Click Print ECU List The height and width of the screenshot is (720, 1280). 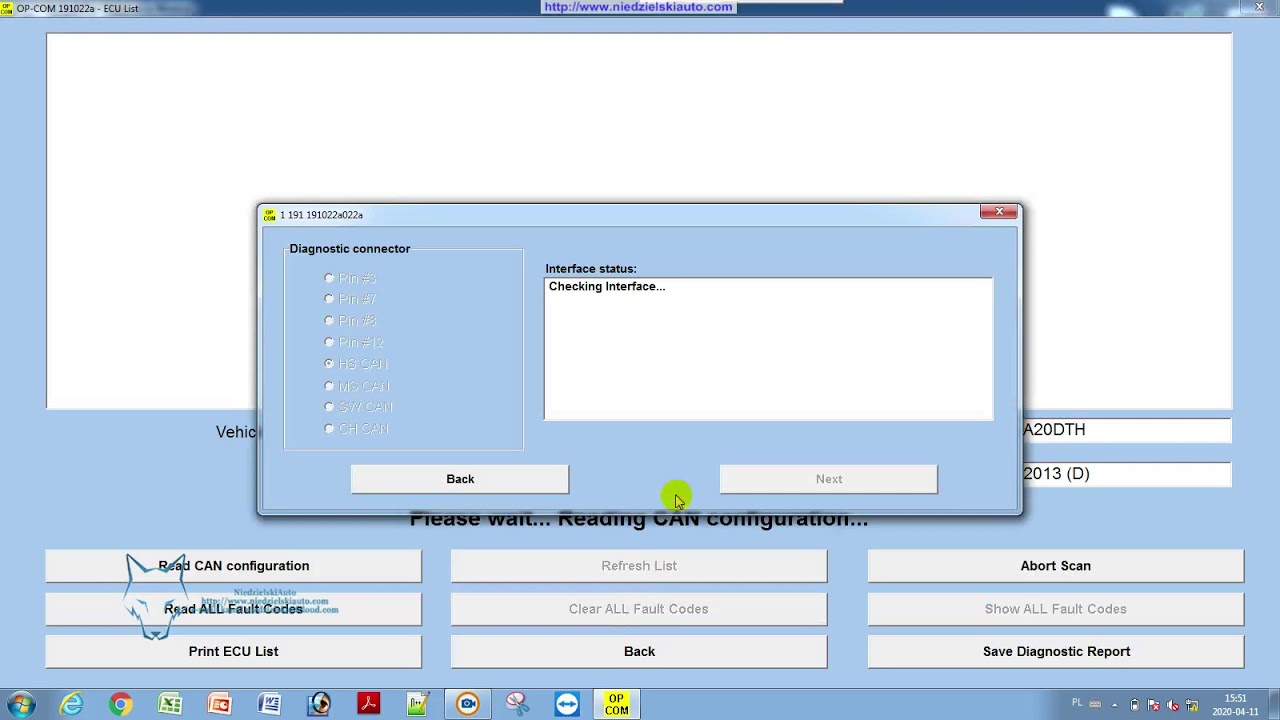(x=233, y=652)
